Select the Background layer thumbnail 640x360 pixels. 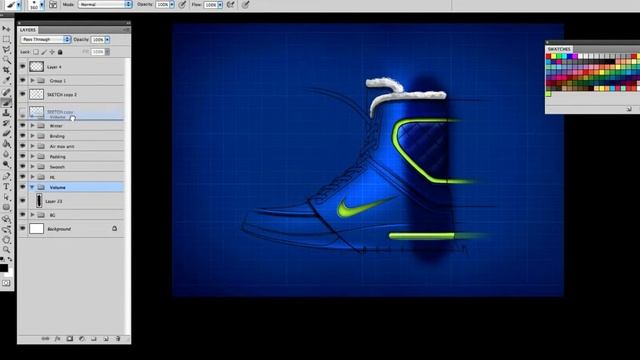[x=36, y=229]
